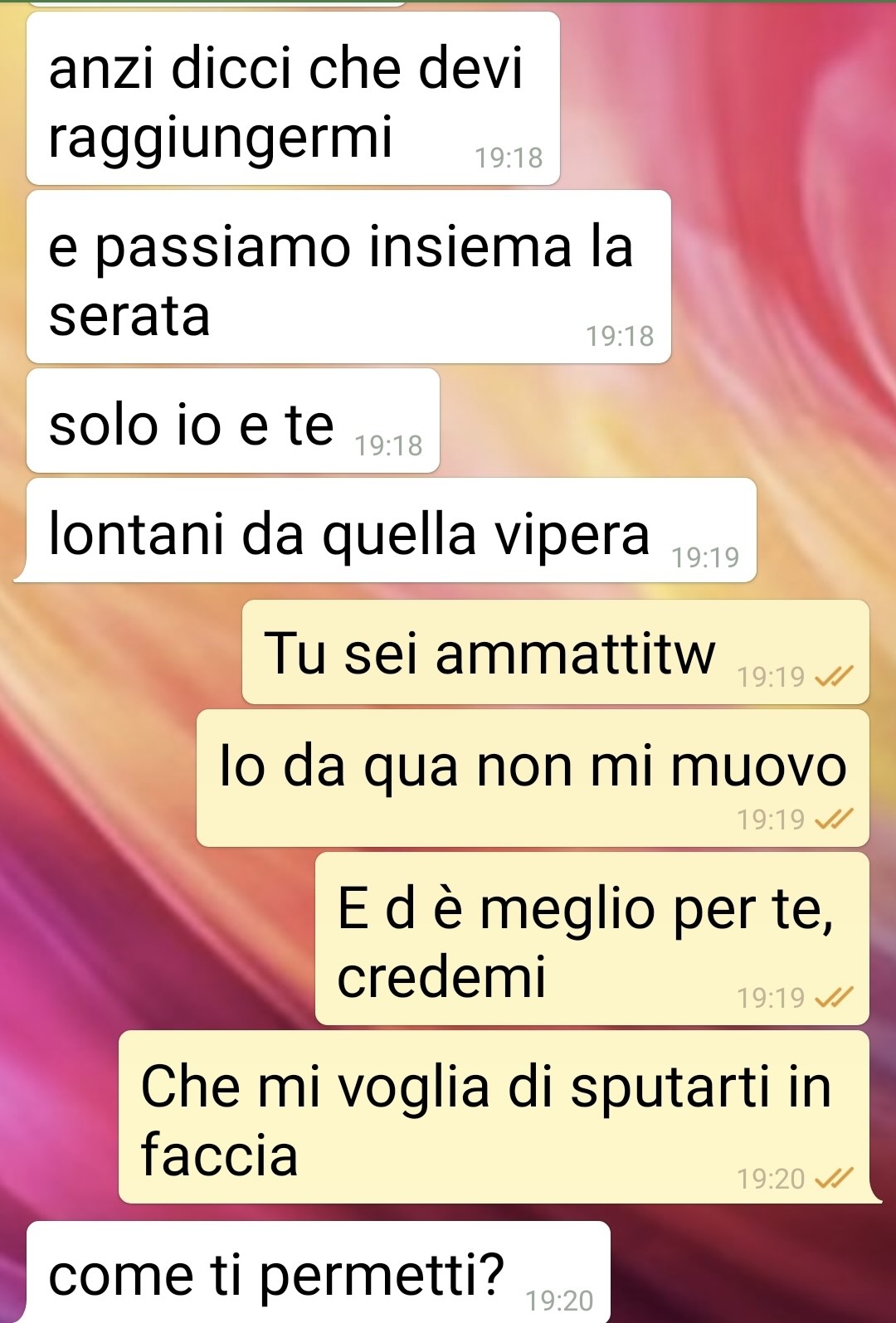The image size is (896, 1323).
Task: Select the received message "come ti permetti?"
Action: [319, 1272]
